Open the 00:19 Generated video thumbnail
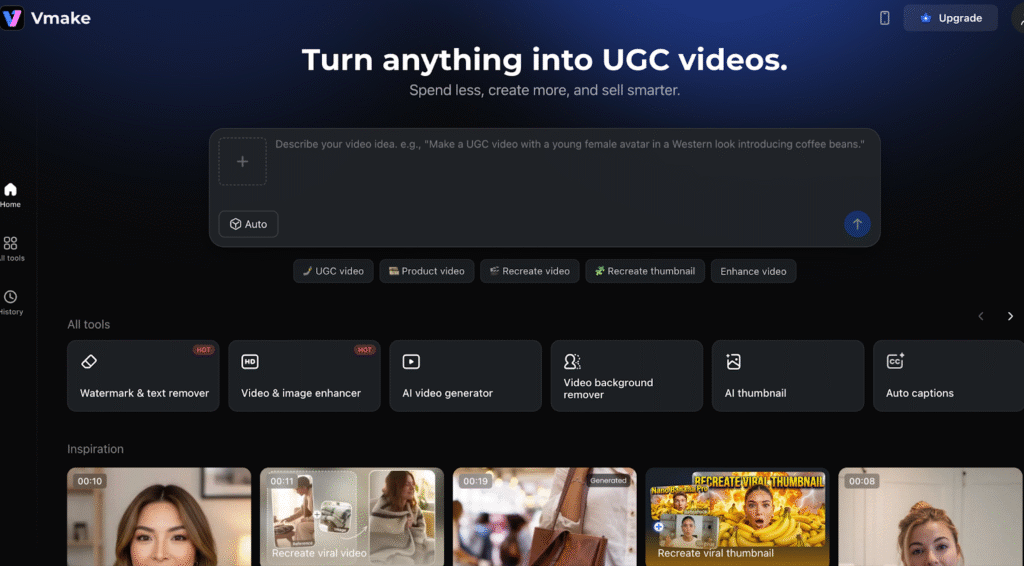Screen dimensions: 1024x566 click(545, 516)
